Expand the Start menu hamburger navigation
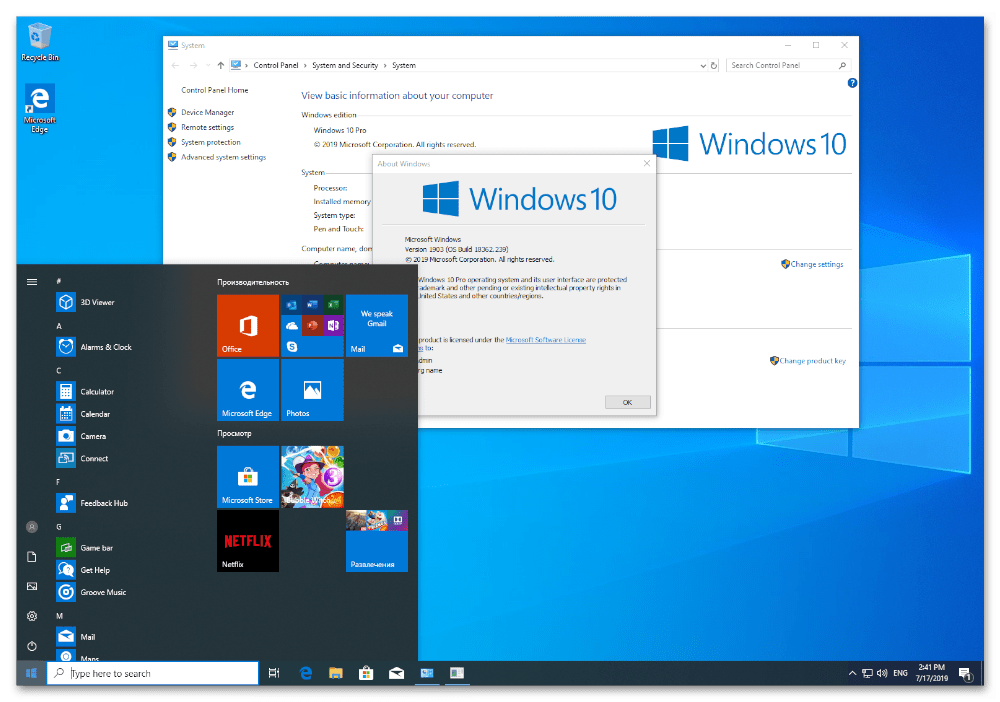This screenshot has width=1000, height=702. (32, 282)
